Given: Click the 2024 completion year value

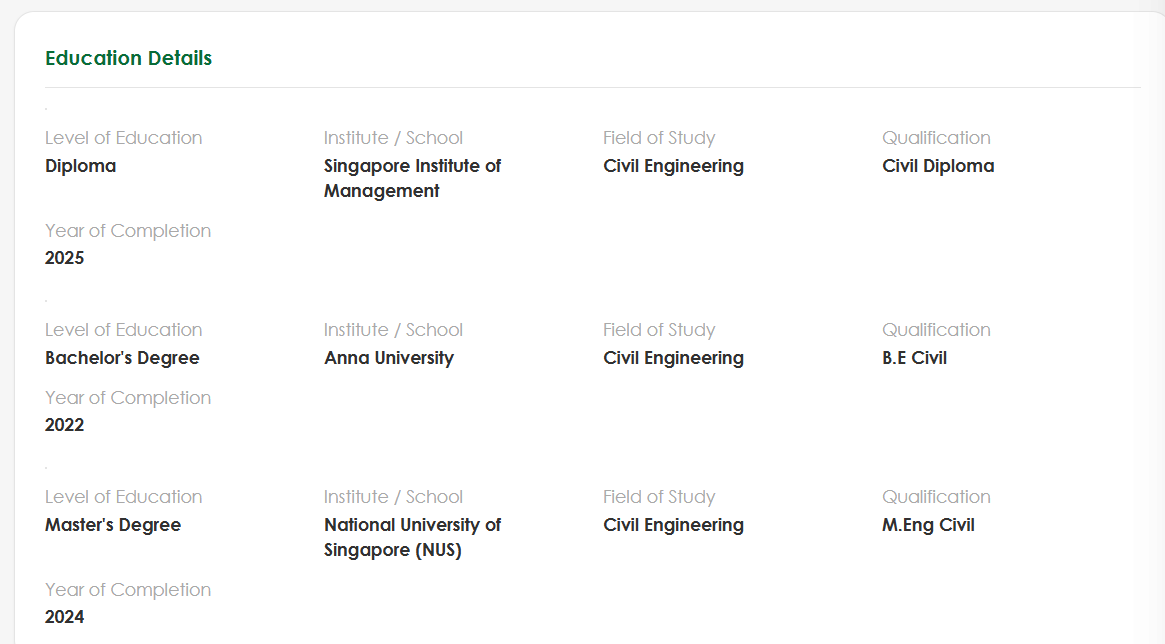Looking at the screenshot, I should [65, 617].
